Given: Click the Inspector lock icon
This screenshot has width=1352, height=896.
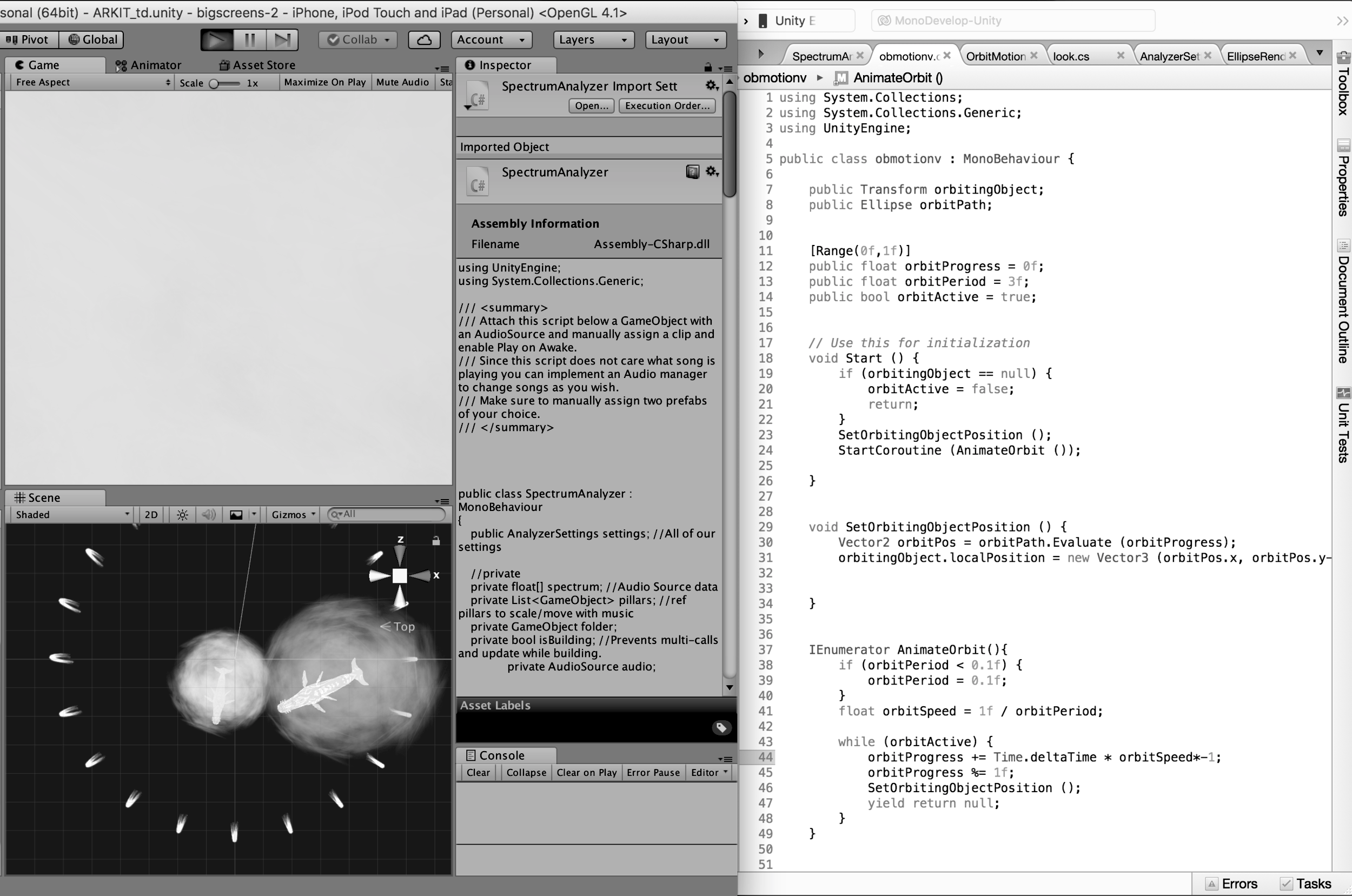Looking at the screenshot, I should [x=708, y=67].
